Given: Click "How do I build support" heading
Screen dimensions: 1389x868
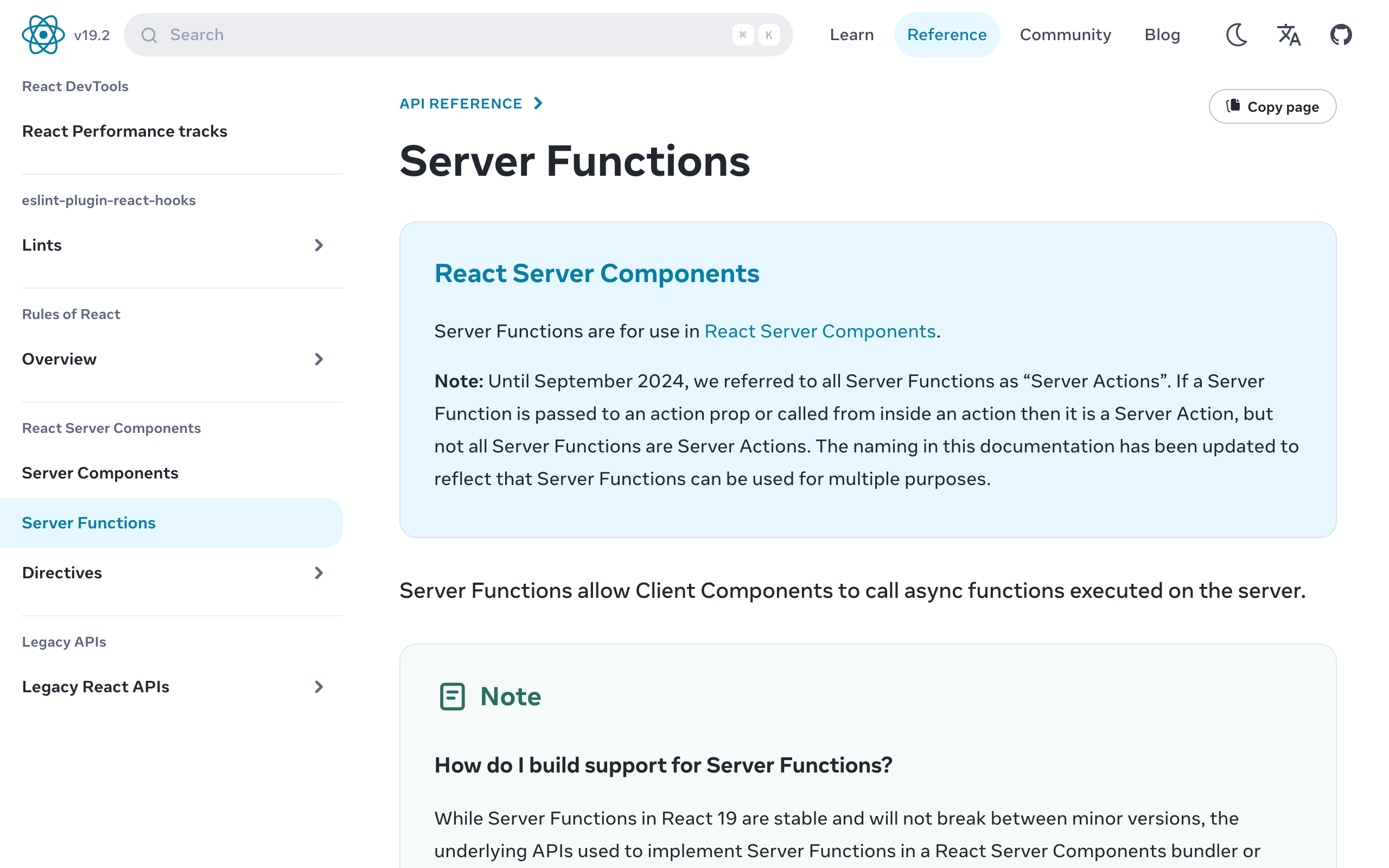Looking at the screenshot, I should 663,765.
